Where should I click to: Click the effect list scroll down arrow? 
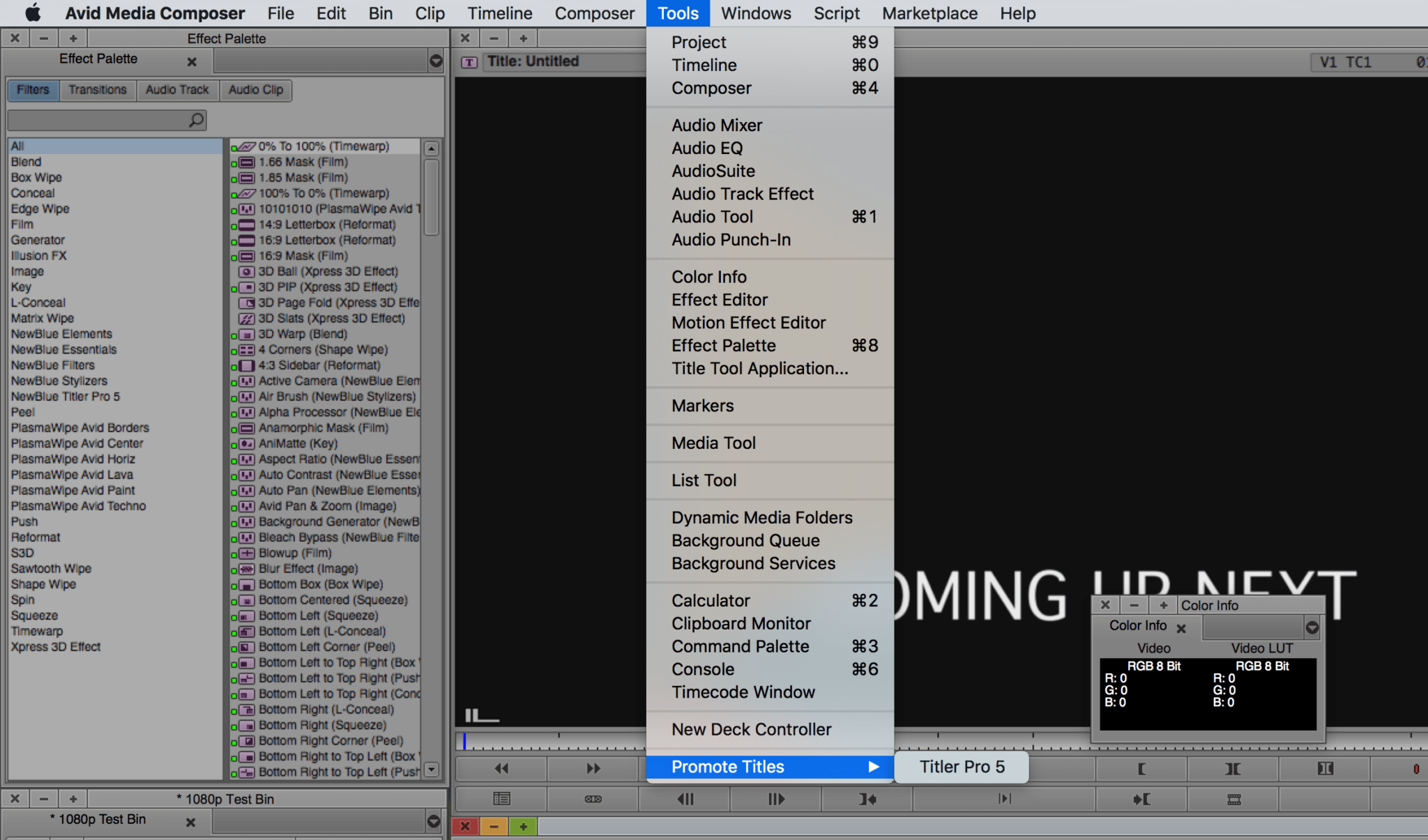pyautogui.click(x=432, y=769)
